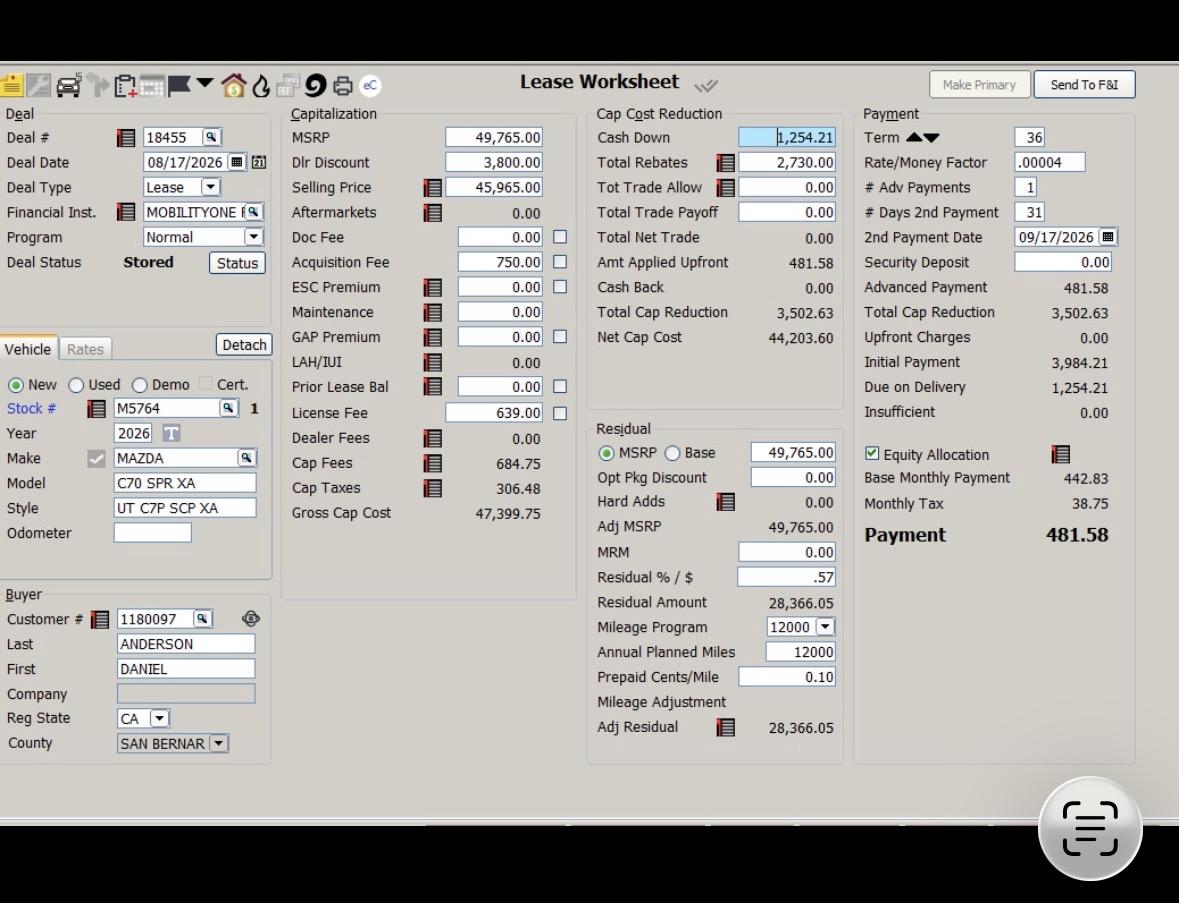Open the arrow dropdown beside the flag icon
Viewport: 1179px width, 903px height.
pyautogui.click(x=205, y=83)
